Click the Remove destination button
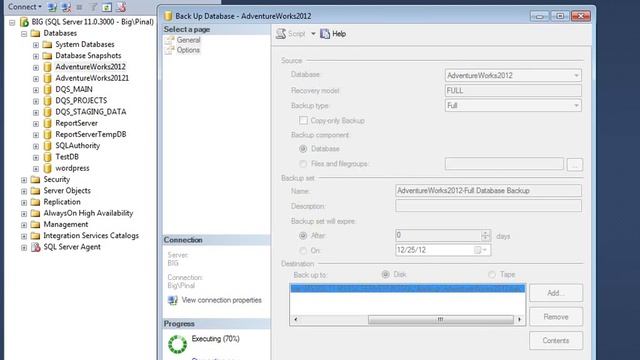Image resolution: width=640 pixels, height=360 pixels. [556, 317]
